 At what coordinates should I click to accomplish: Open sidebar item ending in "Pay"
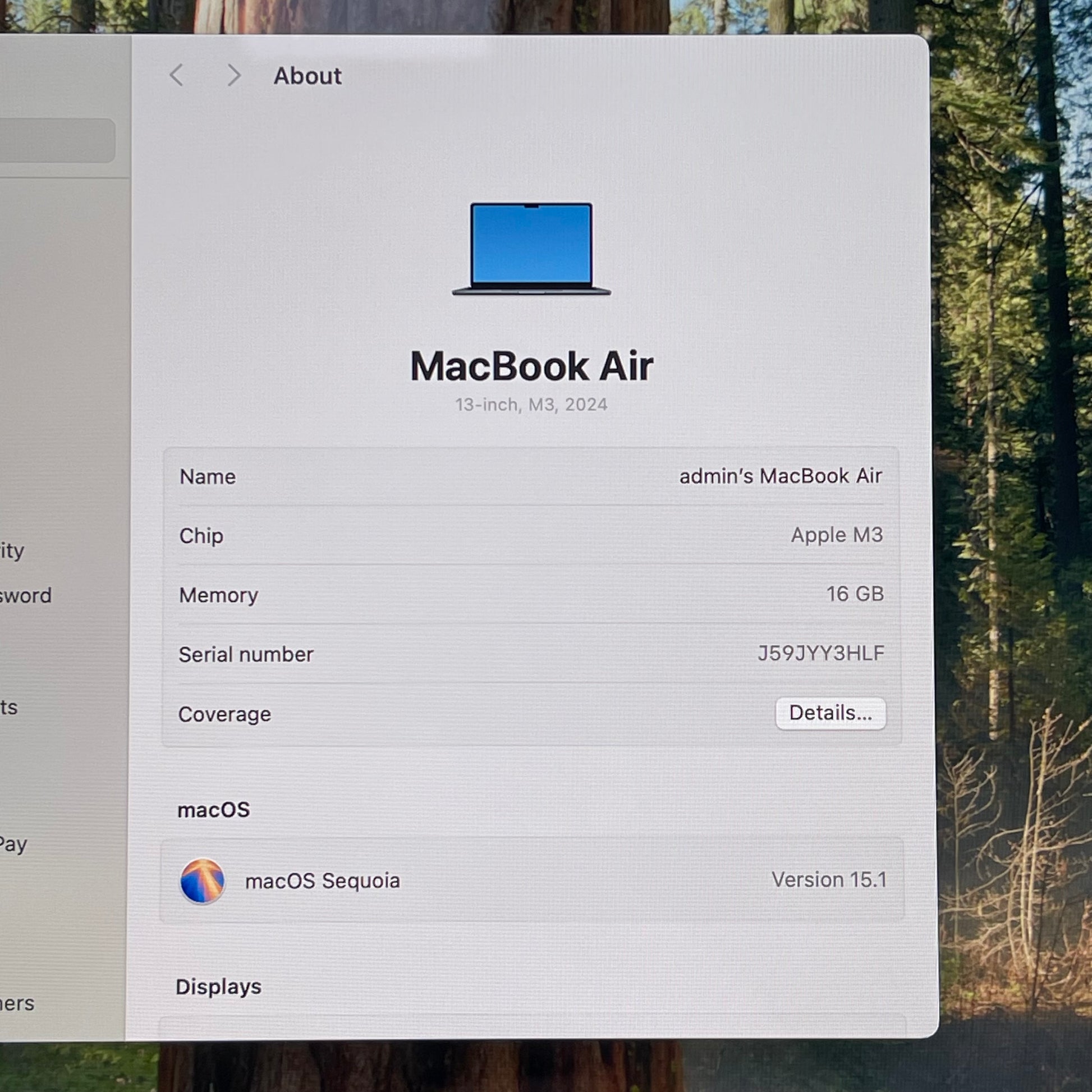(x=13, y=845)
